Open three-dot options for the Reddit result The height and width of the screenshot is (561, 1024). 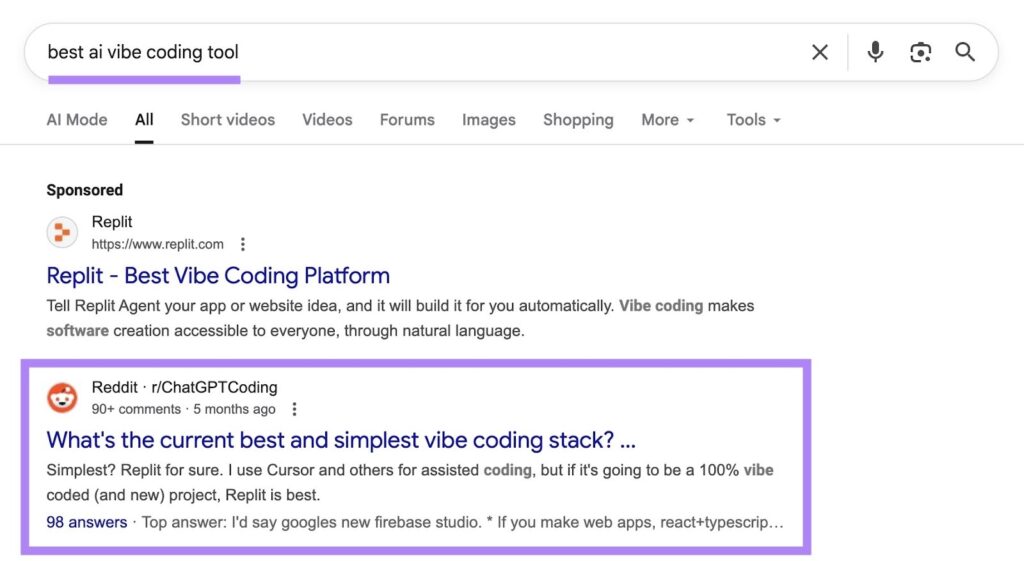point(294,409)
